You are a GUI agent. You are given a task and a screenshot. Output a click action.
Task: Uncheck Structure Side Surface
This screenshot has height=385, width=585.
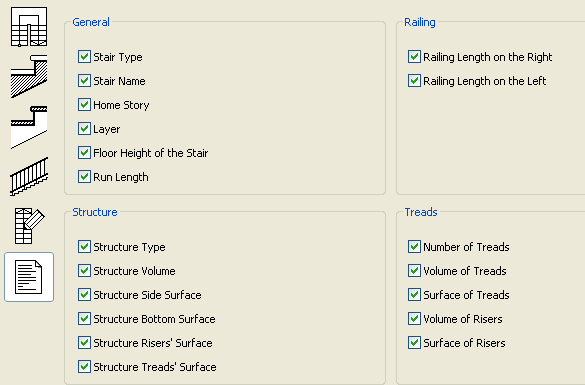(x=84, y=295)
